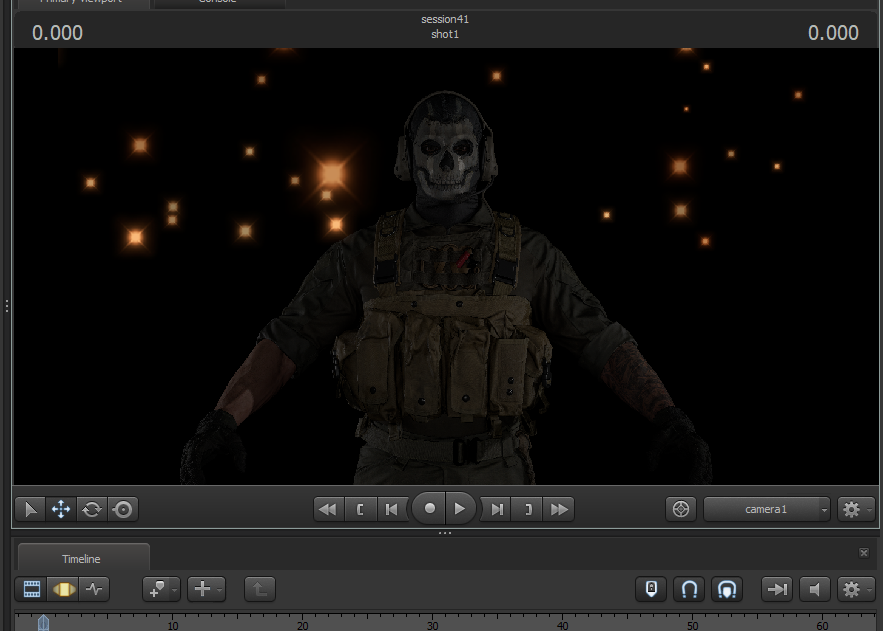The width and height of the screenshot is (883, 631).
Task: Select the arrow selection tool
Action: click(30, 509)
